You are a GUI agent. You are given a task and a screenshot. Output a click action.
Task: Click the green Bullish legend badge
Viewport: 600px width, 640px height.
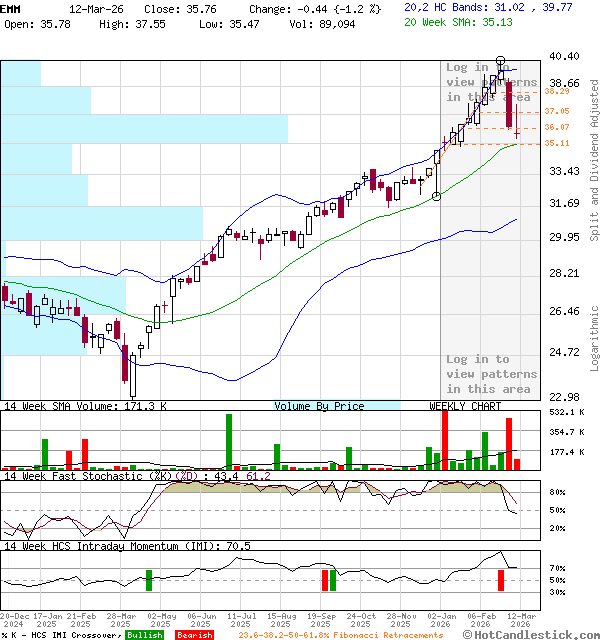pos(145,635)
